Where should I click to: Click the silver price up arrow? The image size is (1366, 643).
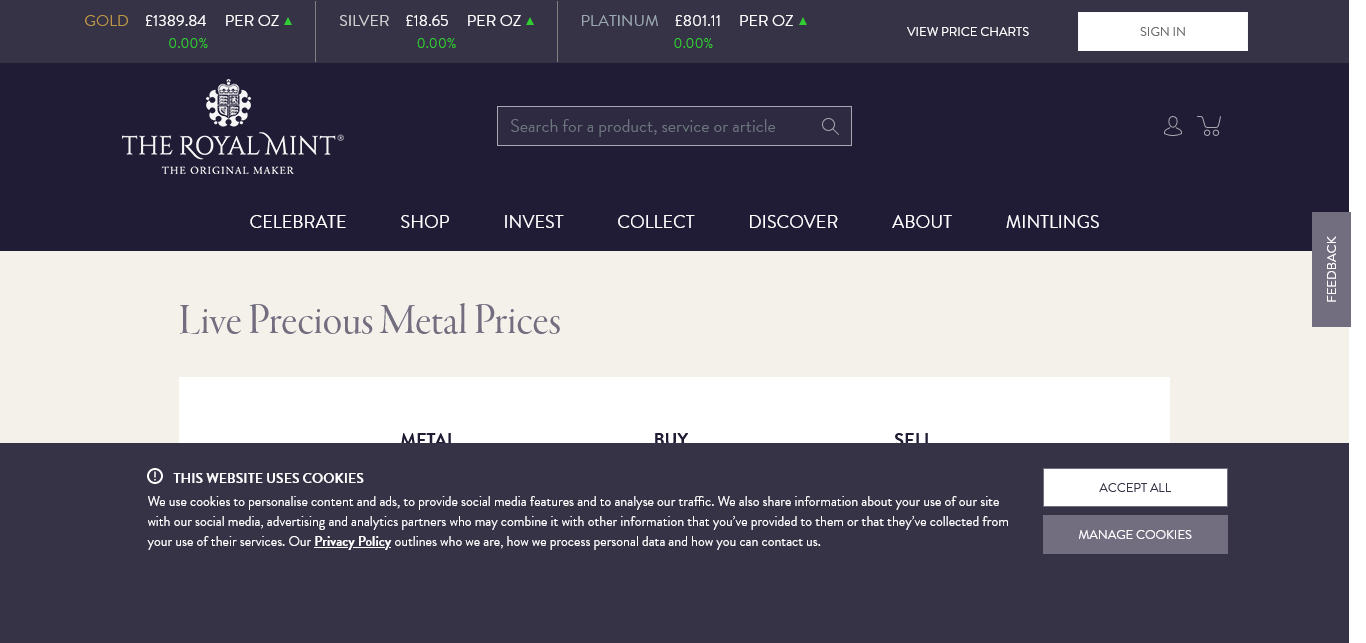530,21
